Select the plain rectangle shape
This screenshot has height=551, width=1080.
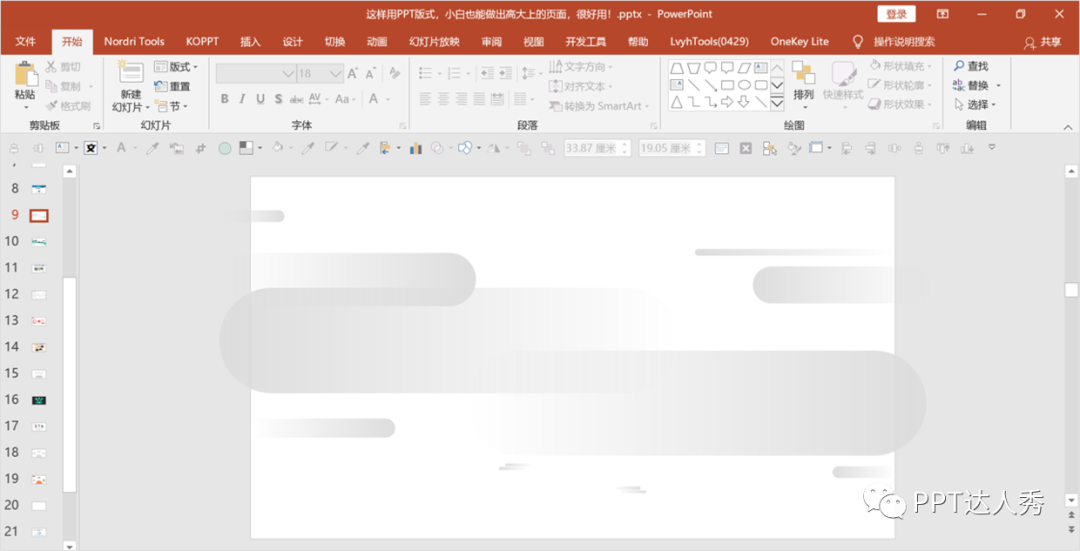pos(727,85)
